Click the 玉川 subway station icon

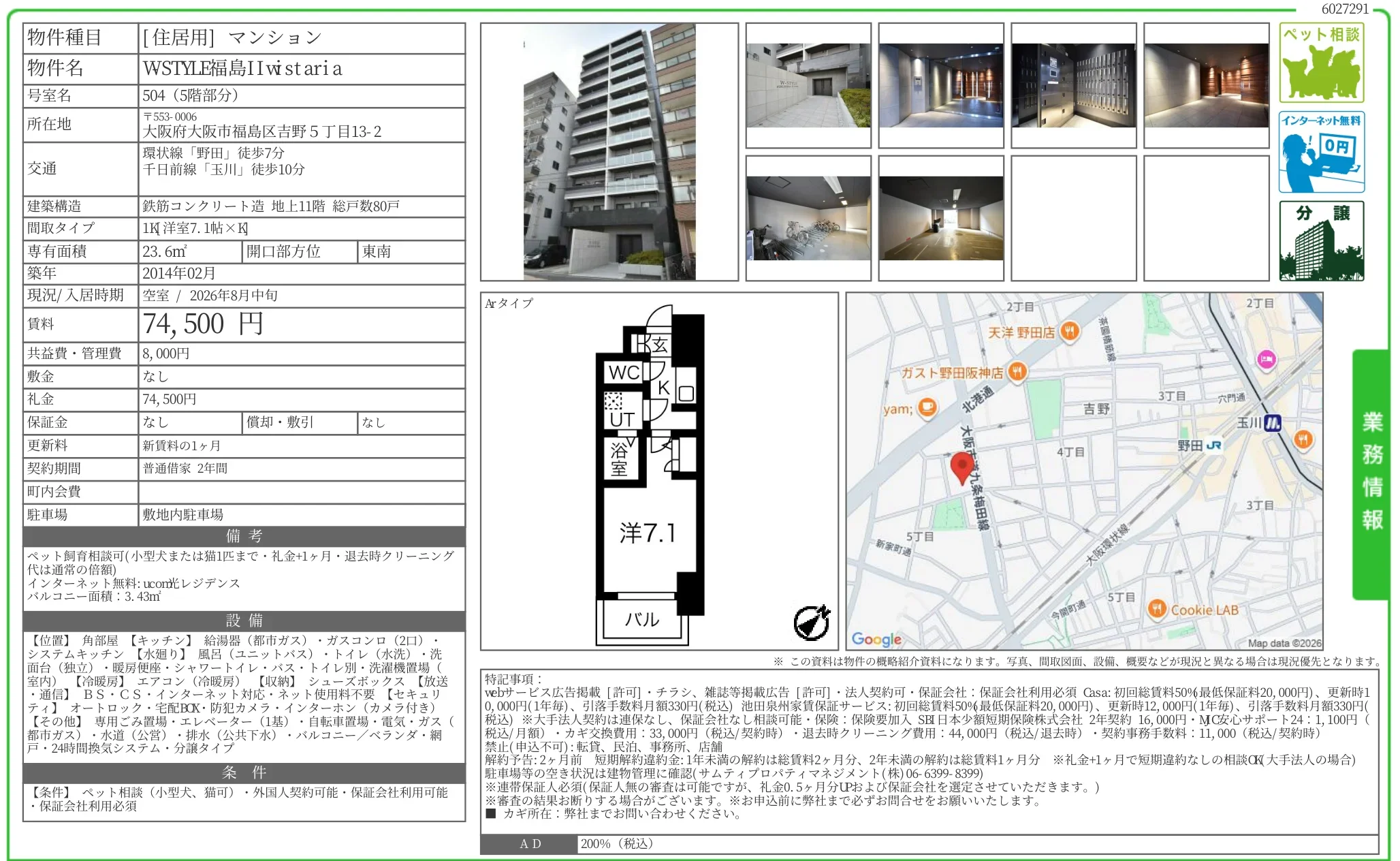click(1272, 423)
